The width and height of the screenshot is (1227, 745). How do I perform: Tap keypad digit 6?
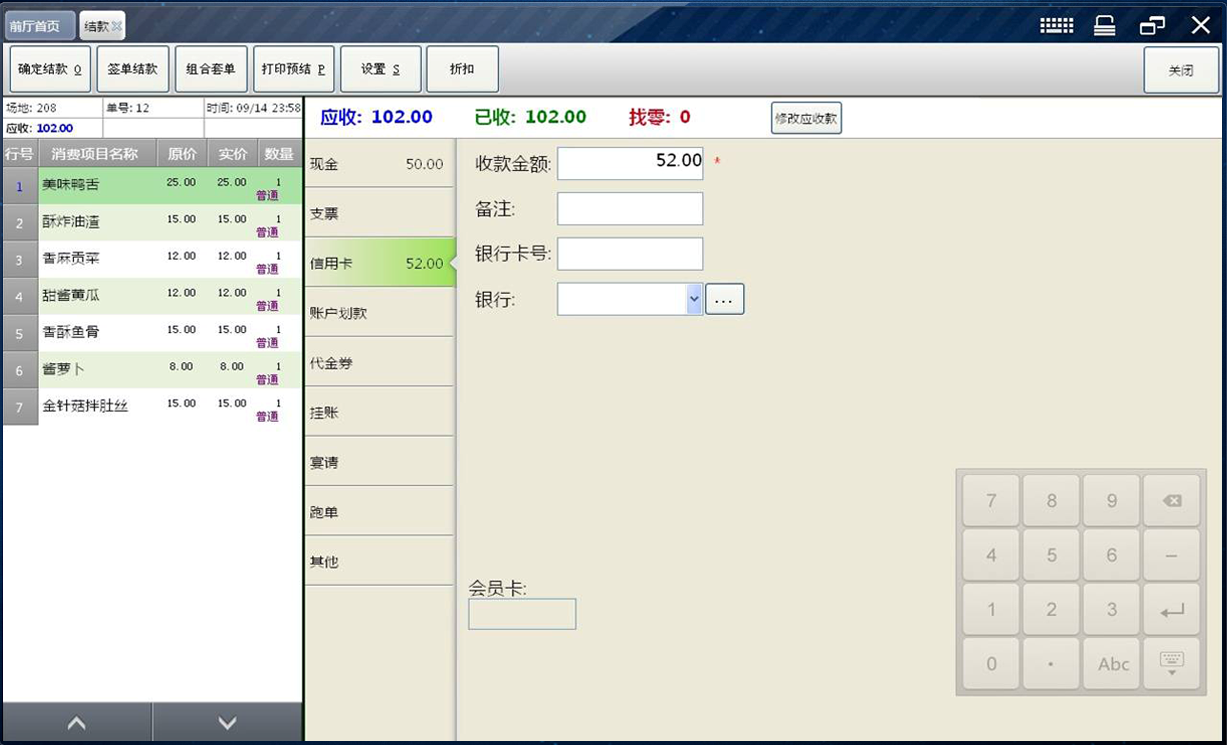pyautogui.click(x=1111, y=555)
